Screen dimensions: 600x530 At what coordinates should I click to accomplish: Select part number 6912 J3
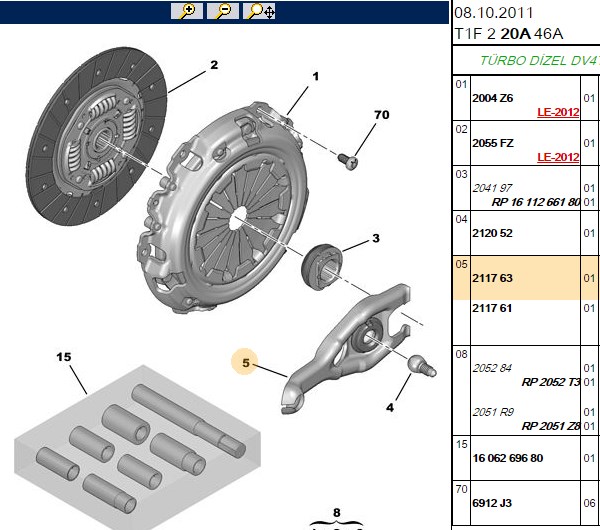492,503
